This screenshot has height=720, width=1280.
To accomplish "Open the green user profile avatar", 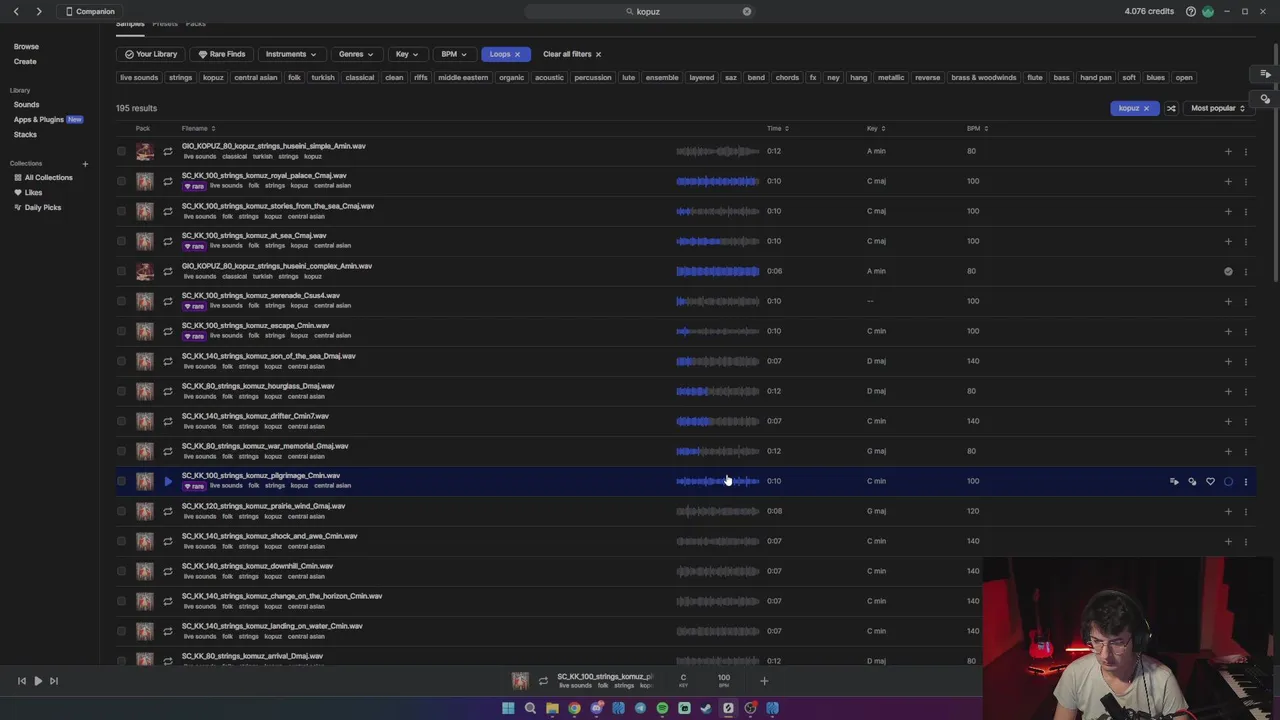I will [1207, 11].
